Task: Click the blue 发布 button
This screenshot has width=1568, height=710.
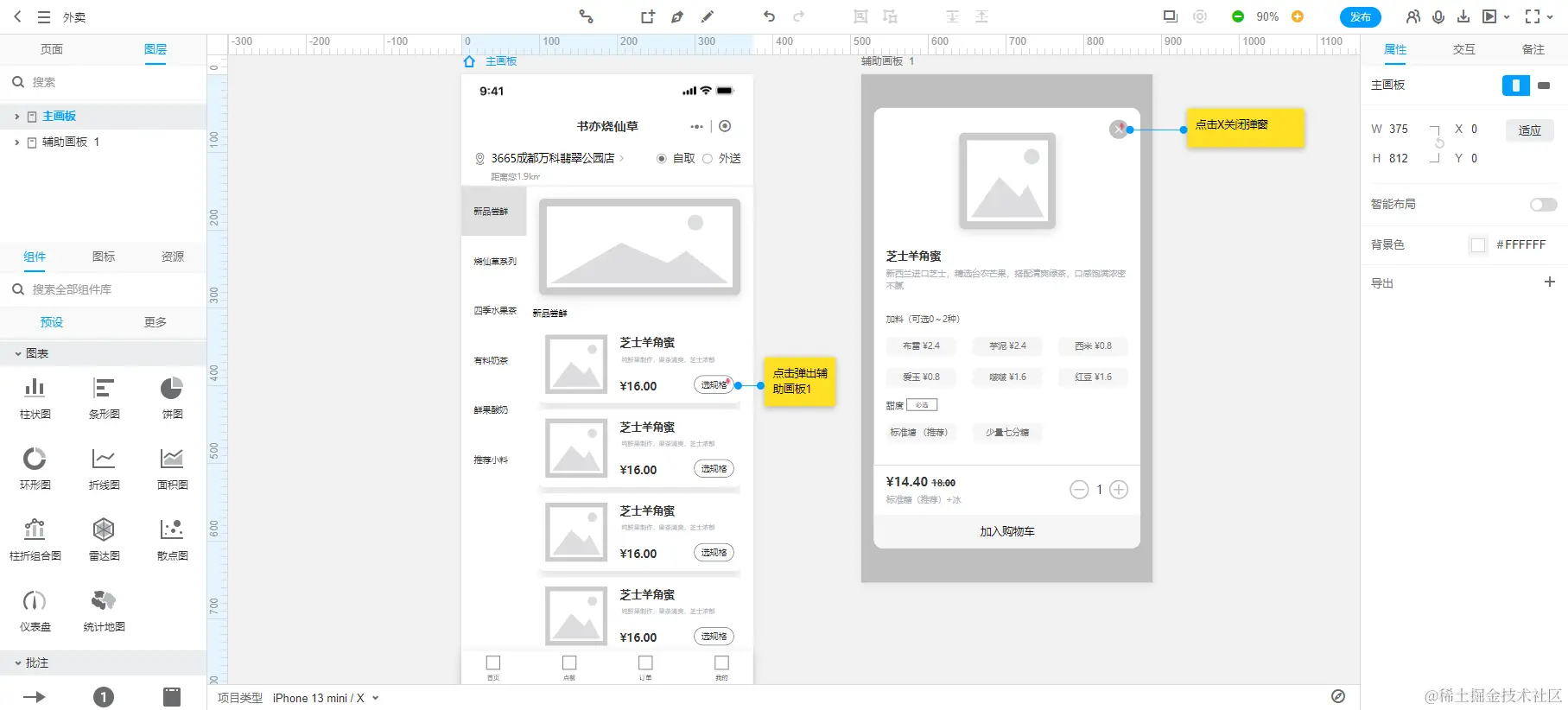Action: [1361, 17]
